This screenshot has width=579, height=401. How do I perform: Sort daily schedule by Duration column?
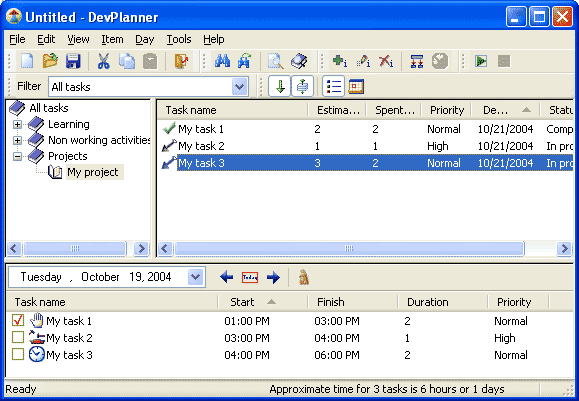click(442, 302)
